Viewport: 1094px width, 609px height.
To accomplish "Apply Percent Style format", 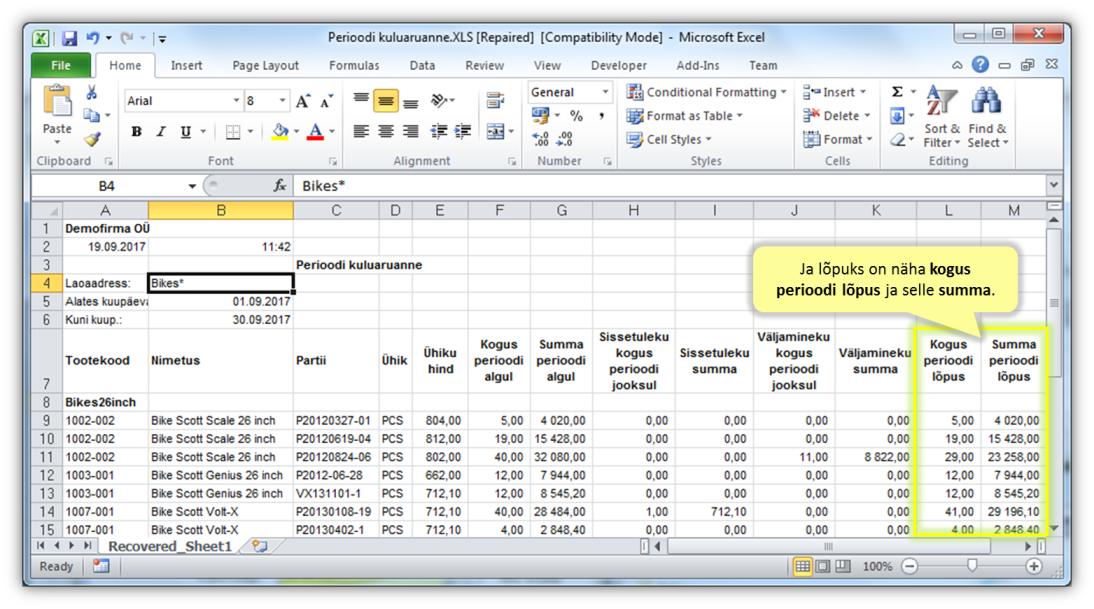I will (x=576, y=116).
